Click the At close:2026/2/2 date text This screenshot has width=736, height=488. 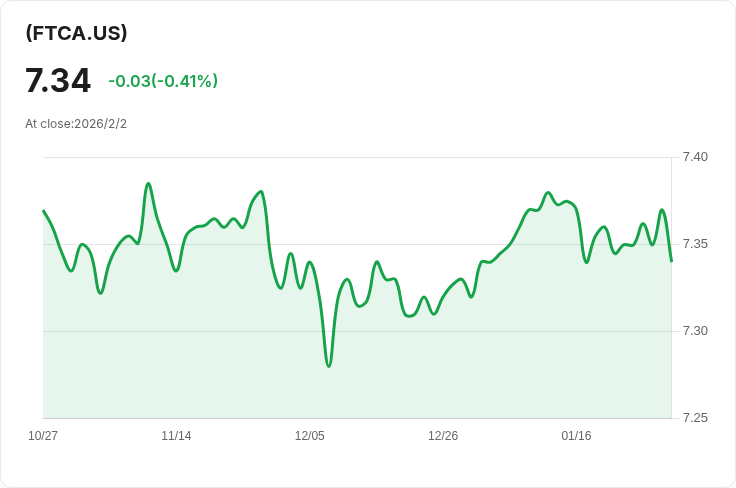[76, 124]
